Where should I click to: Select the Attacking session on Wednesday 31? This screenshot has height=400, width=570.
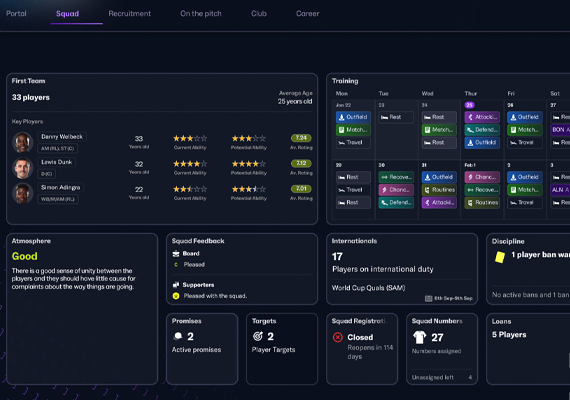pos(439,203)
